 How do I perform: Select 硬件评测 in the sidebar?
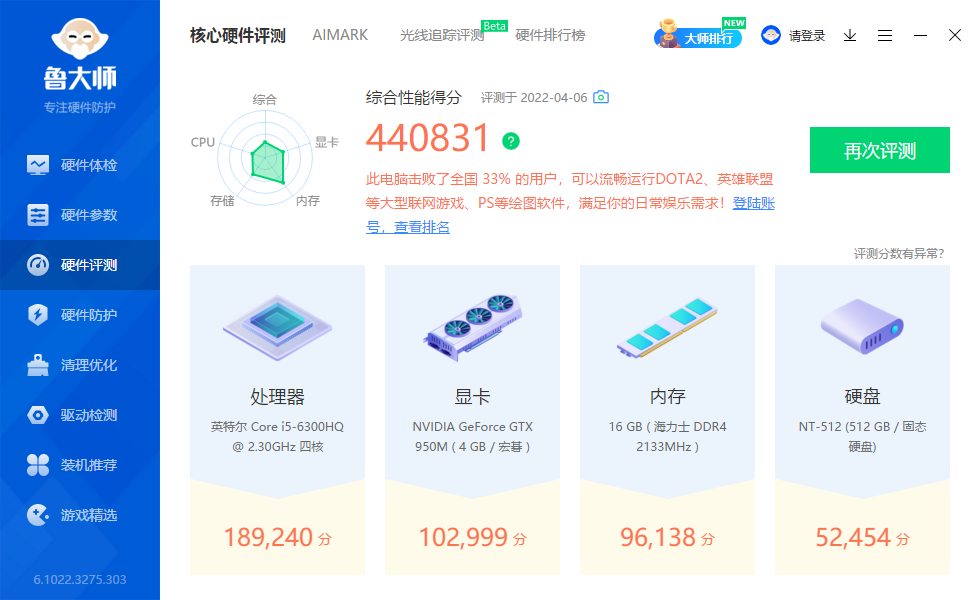click(80, 265)
